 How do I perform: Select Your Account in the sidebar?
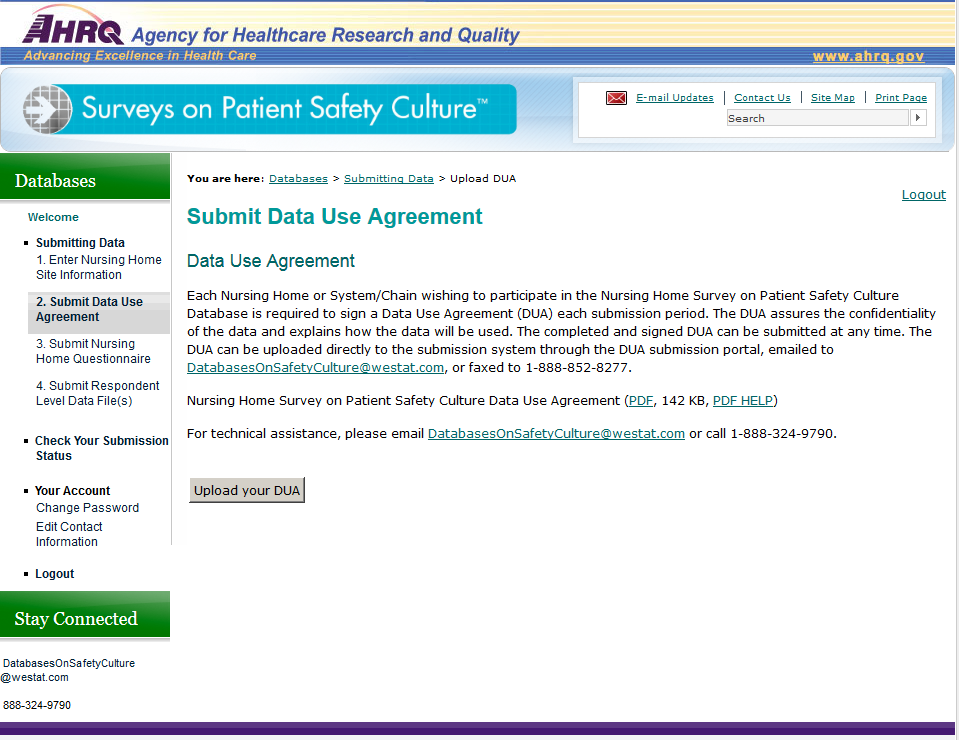72,490
